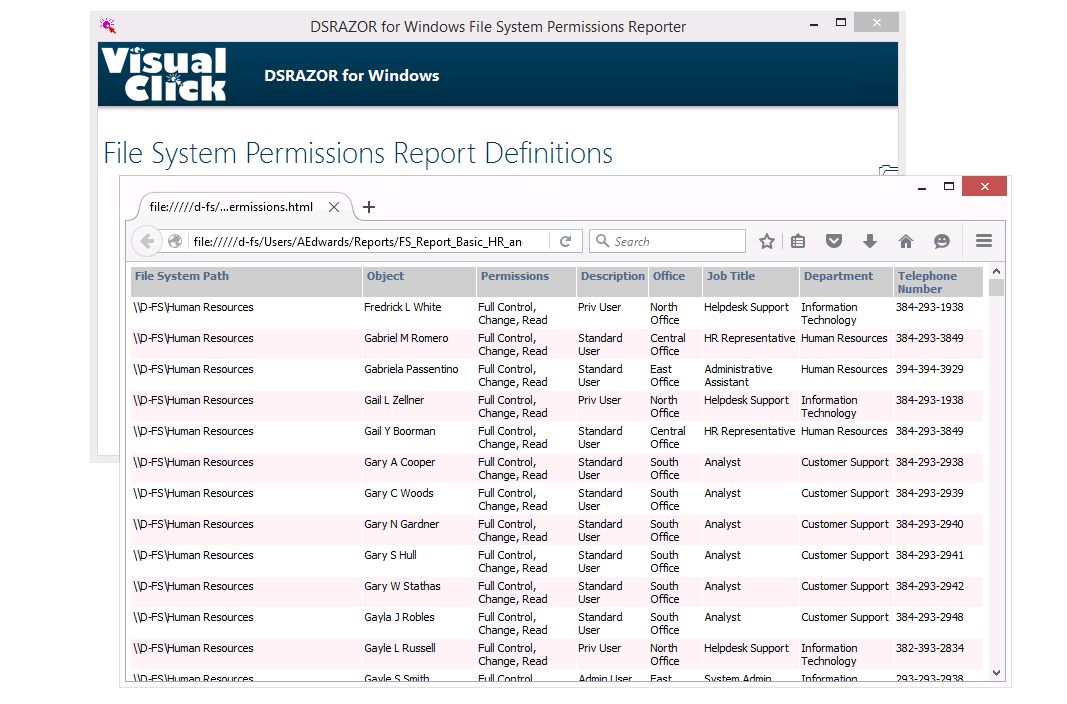Viewport: 1067px width, 704px height.
Task: Select the permissions.html tab
Action: pos(231,207)
